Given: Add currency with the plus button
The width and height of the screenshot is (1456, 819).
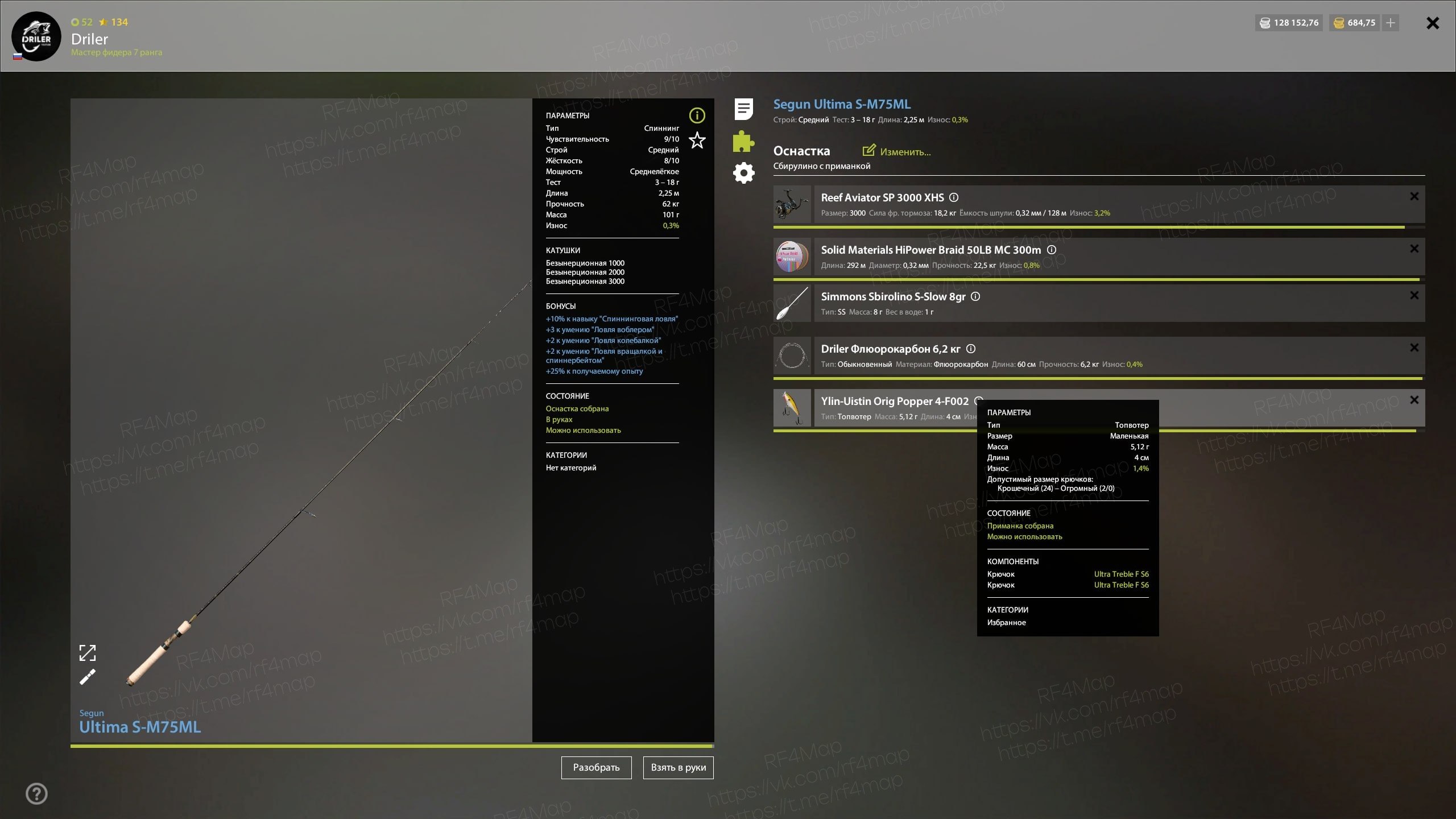Looking at the screenshot, I should 1391,23.
